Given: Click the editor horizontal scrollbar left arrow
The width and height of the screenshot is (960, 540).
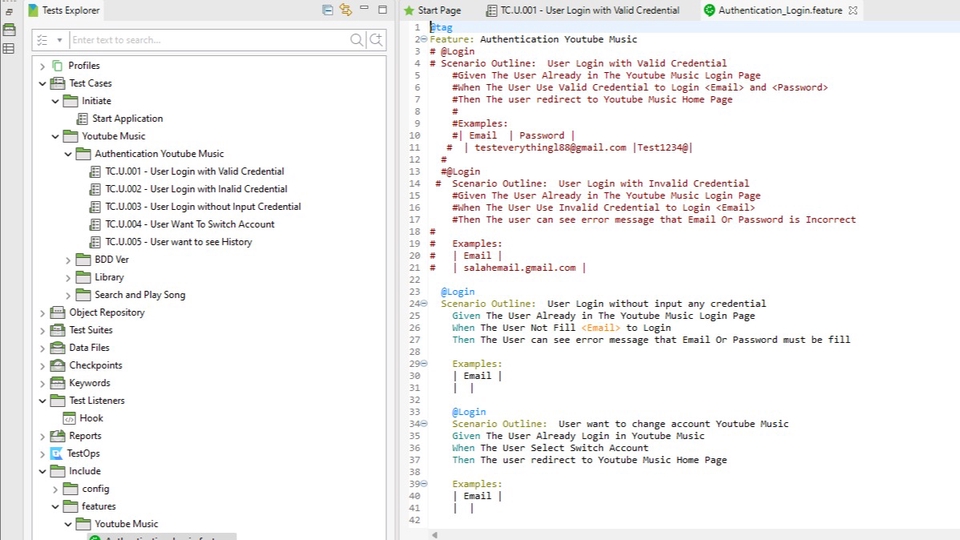Looking at the screenshot, I should tap(435, 535).
